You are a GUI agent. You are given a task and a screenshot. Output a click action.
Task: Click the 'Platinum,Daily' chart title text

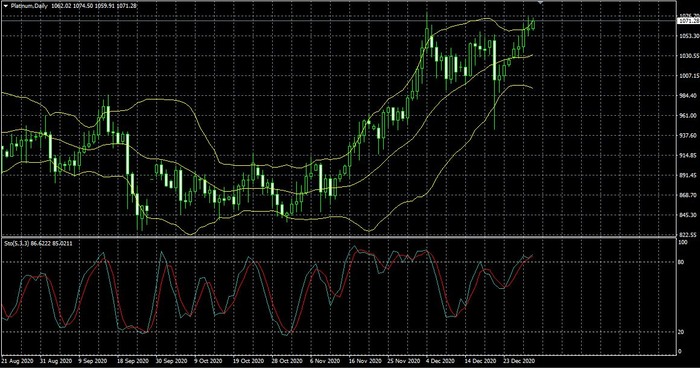pos(29,6)
